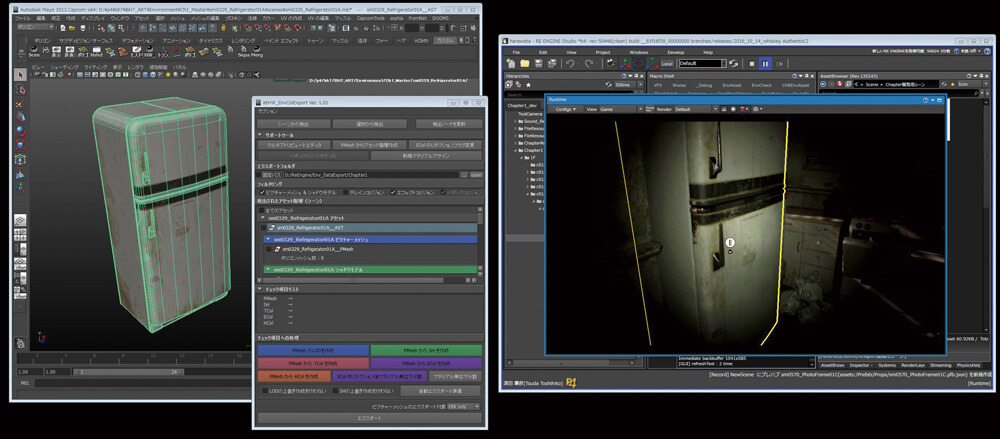Viewport: 1000px width, 439px height.
Task: Select the scale gizmo icon in RE ENGINE
Action: click(651, 63)
